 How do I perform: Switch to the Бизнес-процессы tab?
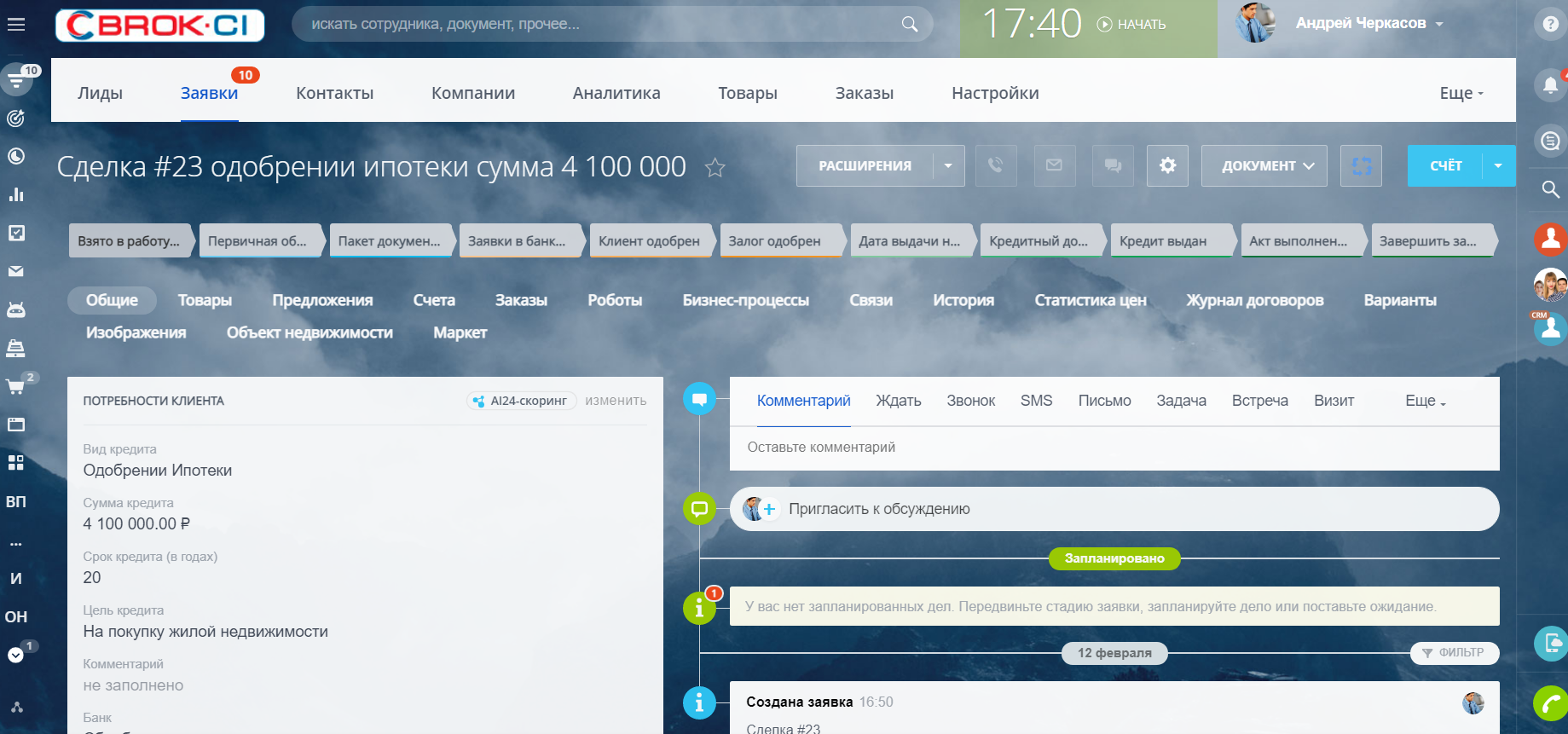746,300
